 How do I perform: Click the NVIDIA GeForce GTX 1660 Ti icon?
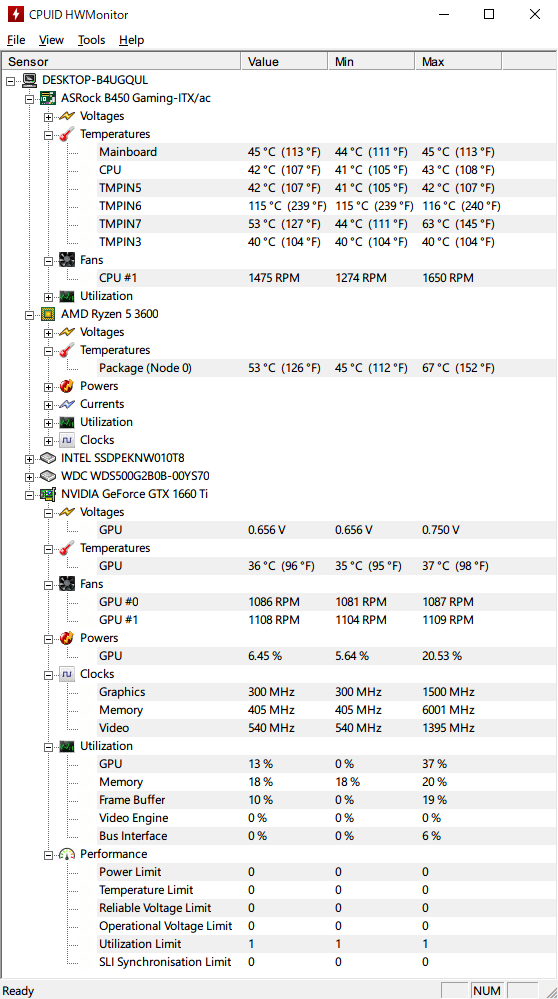coord(48,494)
